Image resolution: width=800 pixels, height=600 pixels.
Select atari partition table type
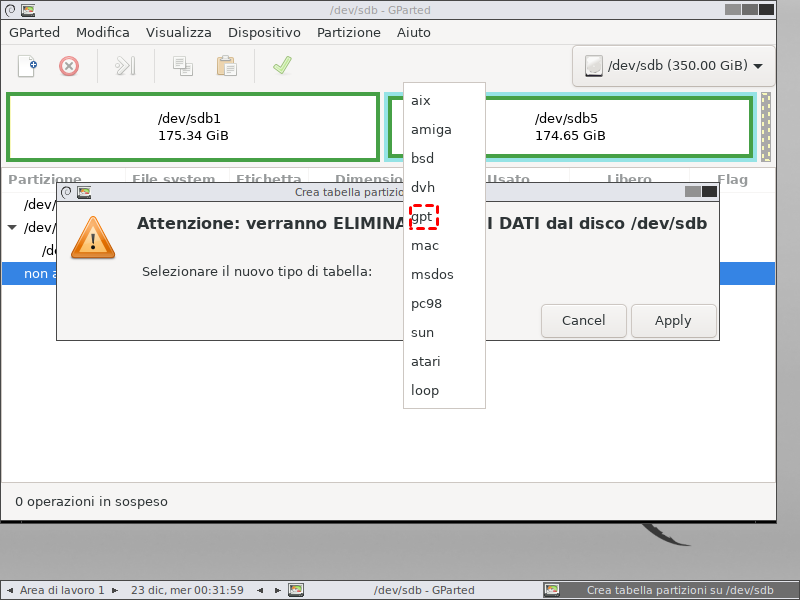click(x=444, y=361)
